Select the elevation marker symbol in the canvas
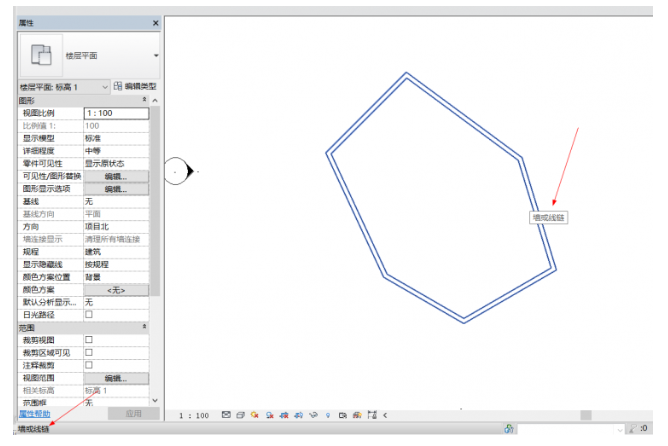This screenshot has width=668, height=446. coord(179,171)
